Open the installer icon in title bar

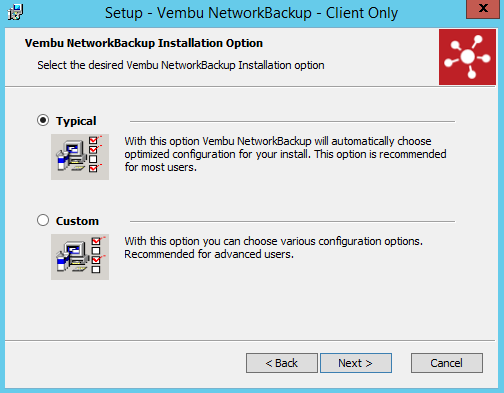[15, 13]
